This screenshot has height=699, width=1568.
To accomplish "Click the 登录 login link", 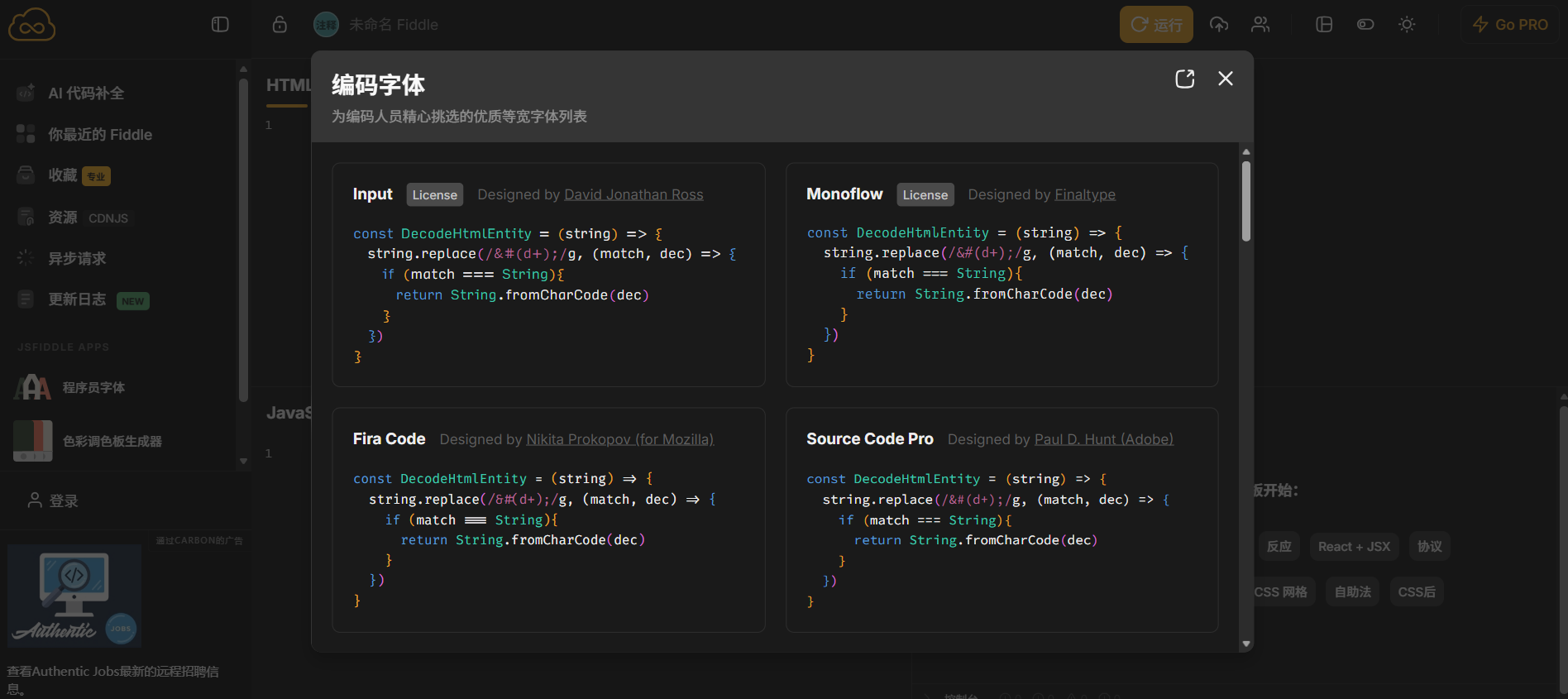I will point(53,500).
